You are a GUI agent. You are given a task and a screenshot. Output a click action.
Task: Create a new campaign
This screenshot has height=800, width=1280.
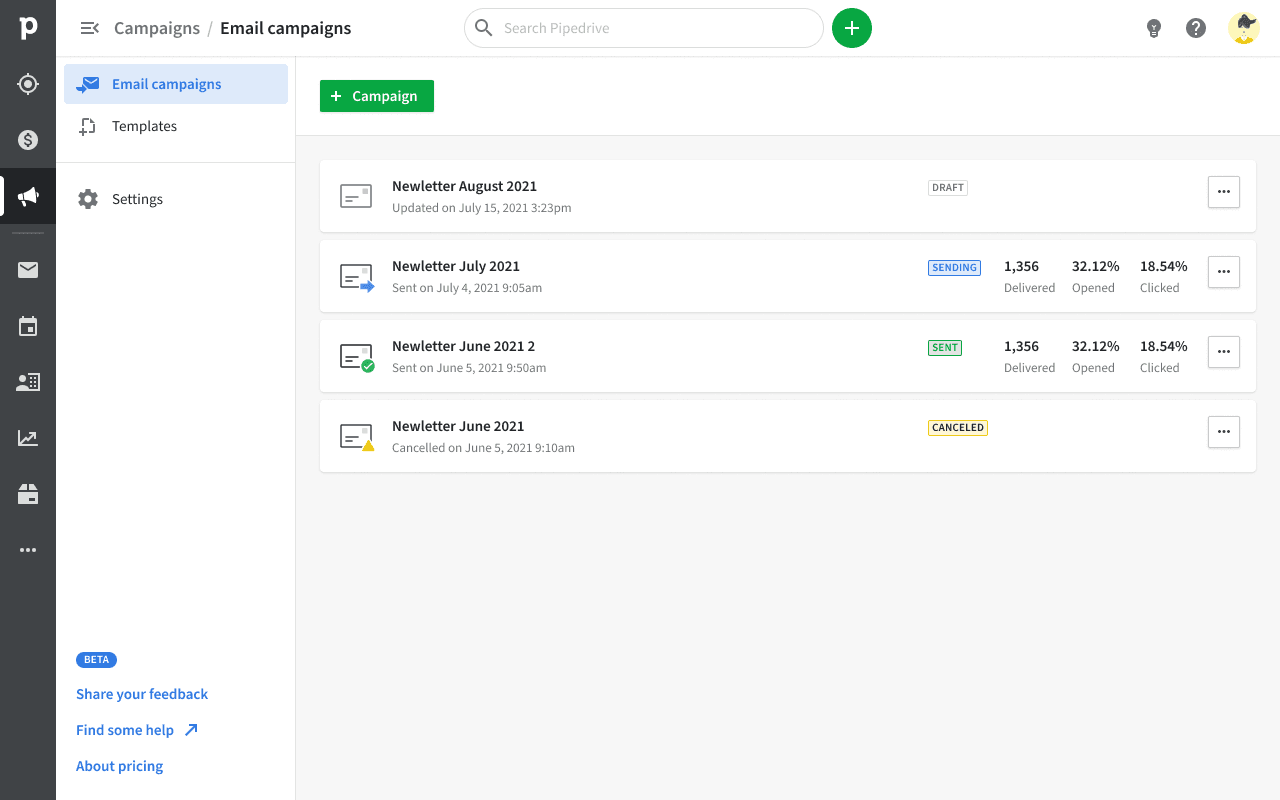[376, 95]
